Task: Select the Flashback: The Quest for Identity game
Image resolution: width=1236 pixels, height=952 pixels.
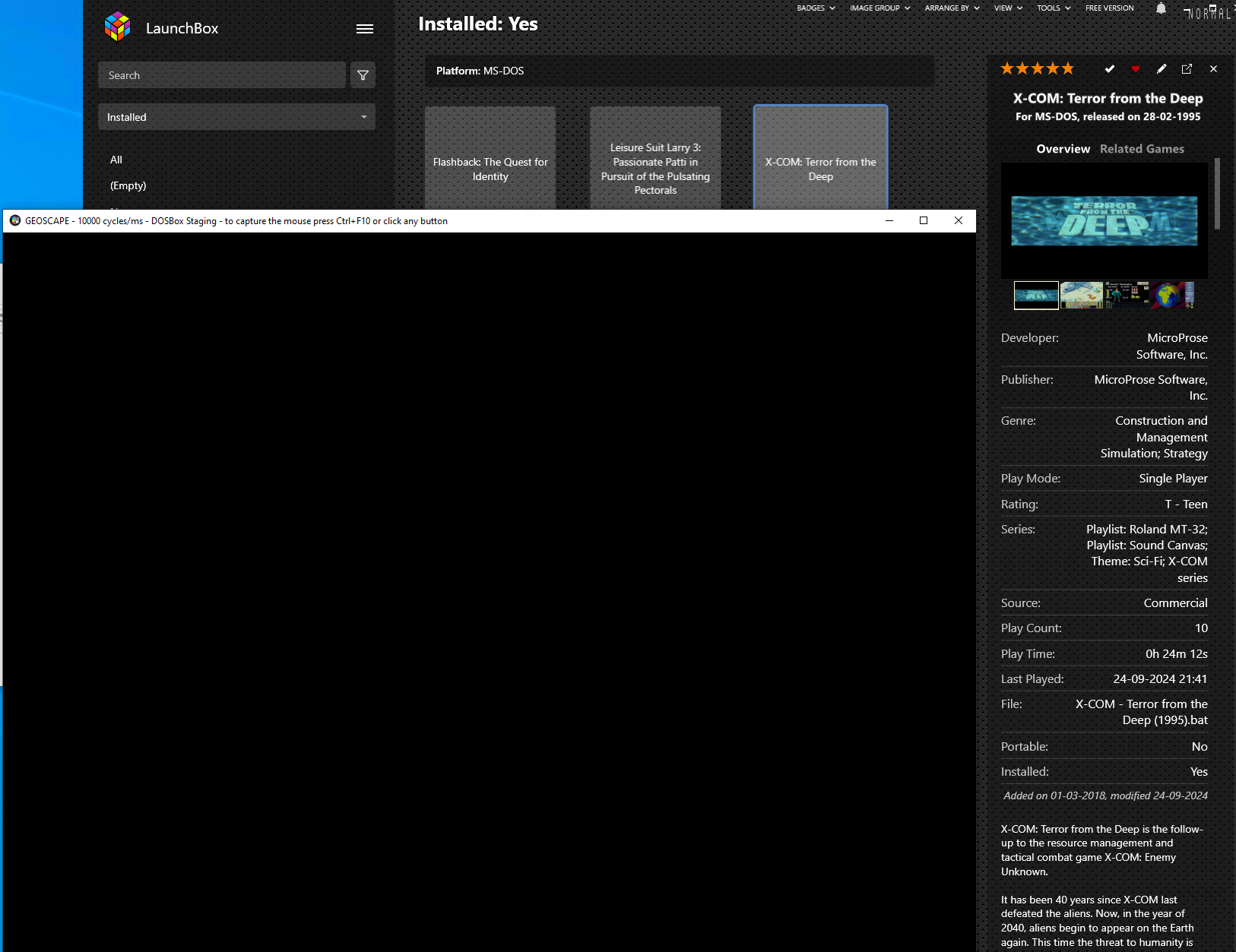Action: click(x=490, y=157)
